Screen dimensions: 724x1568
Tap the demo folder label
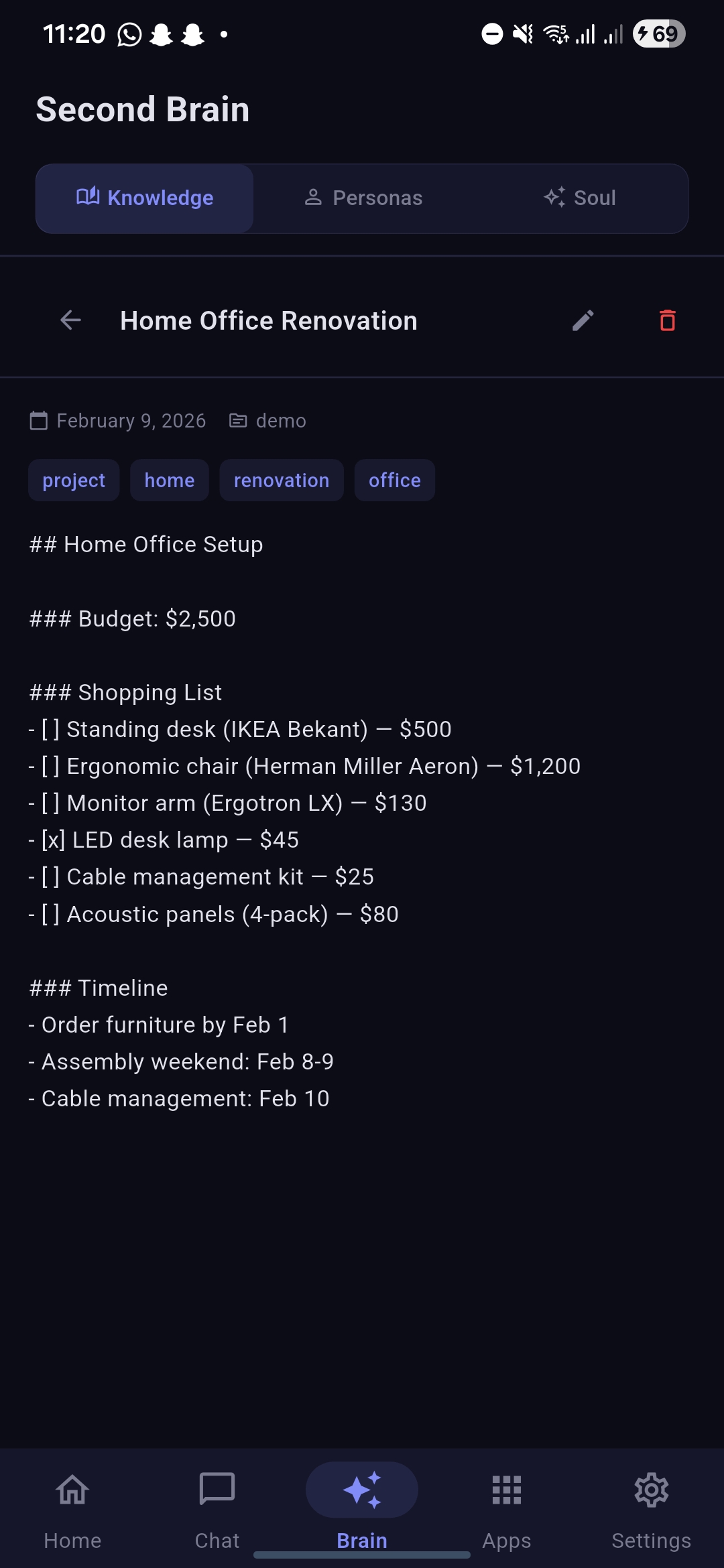[268, 421]
